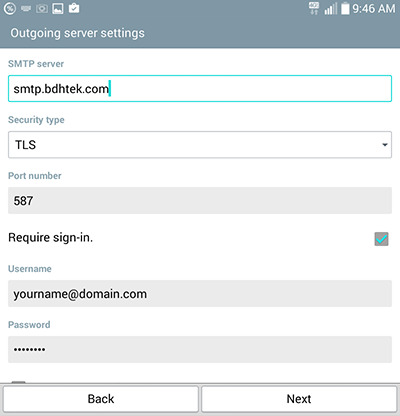Tap the Security type label

36,120
